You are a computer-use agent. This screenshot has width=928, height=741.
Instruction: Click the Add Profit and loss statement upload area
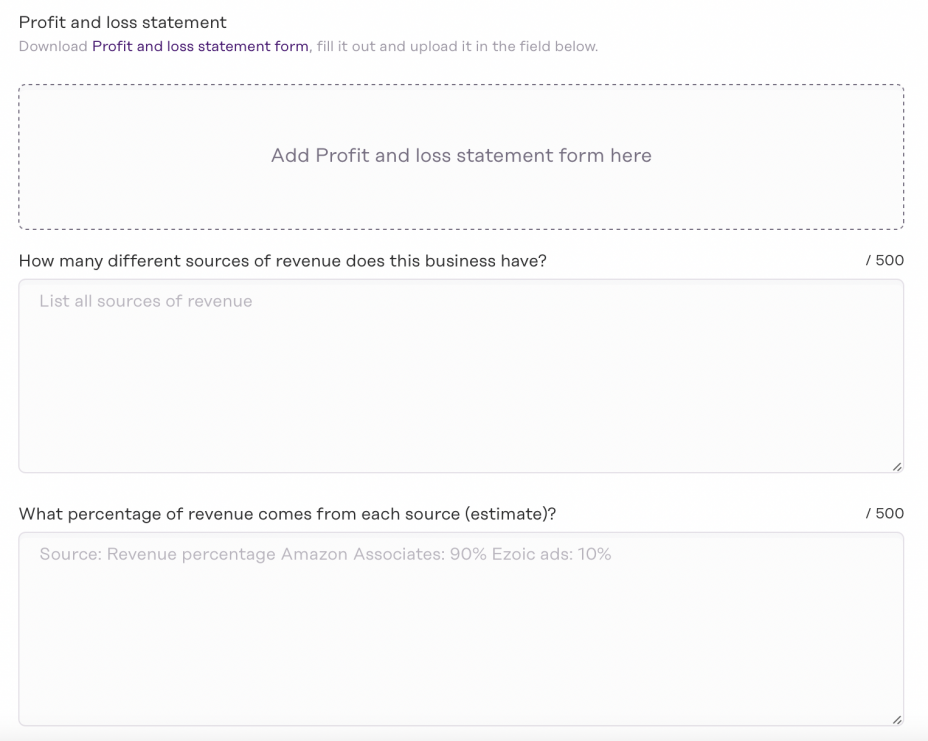460,156
